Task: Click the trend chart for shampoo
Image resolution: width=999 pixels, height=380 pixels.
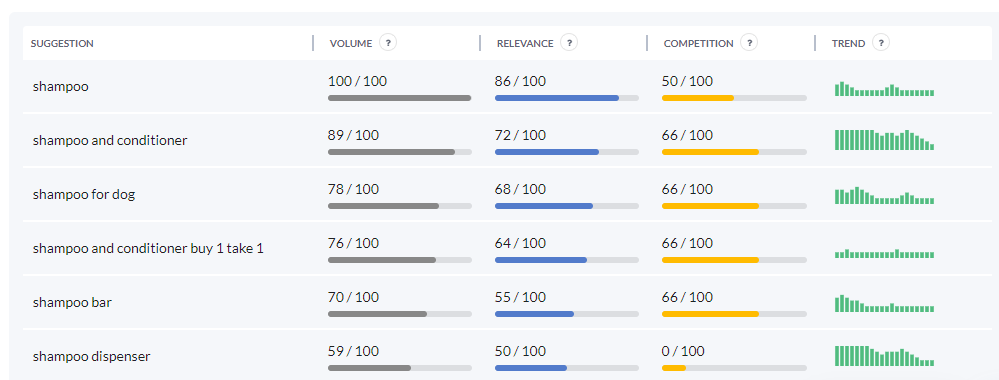Action: pos(884,89)
